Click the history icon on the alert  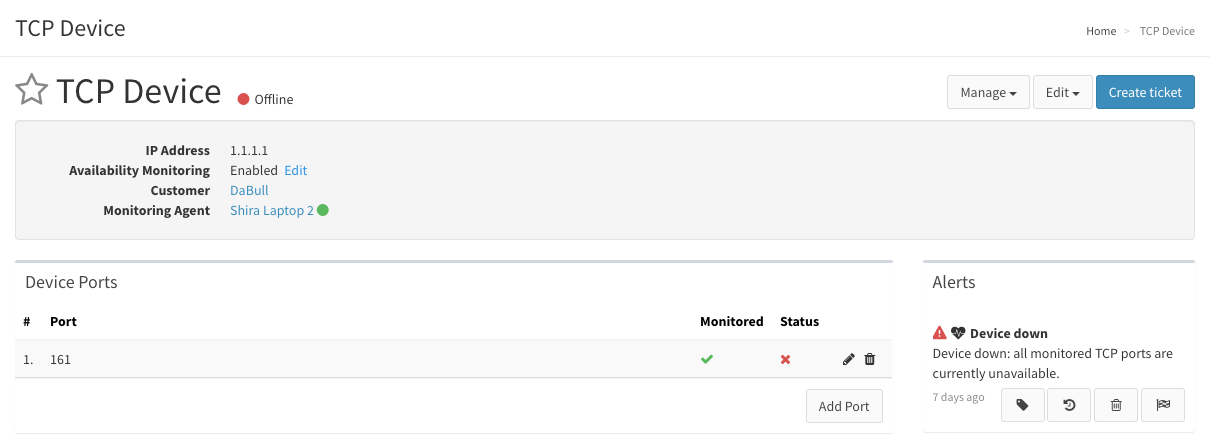point(1069,405)
